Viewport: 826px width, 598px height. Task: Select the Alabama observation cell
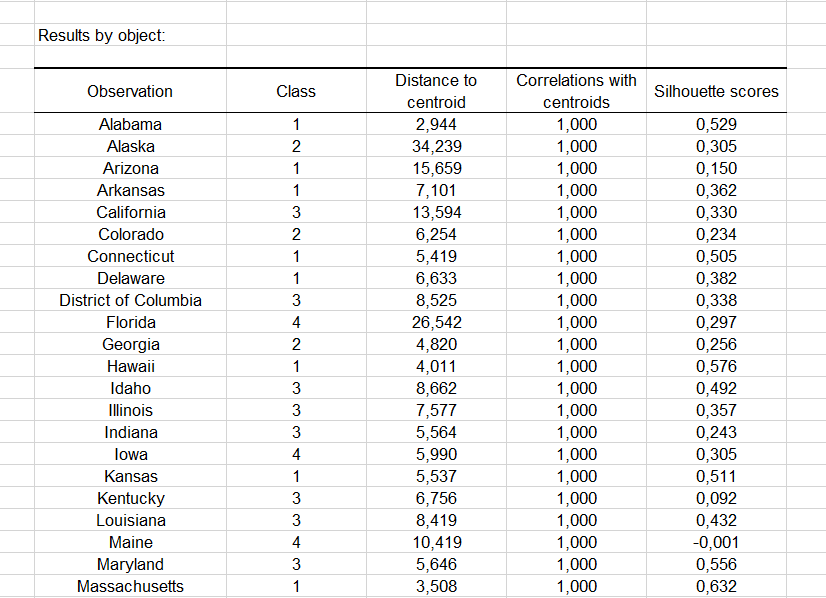point(130,125)
